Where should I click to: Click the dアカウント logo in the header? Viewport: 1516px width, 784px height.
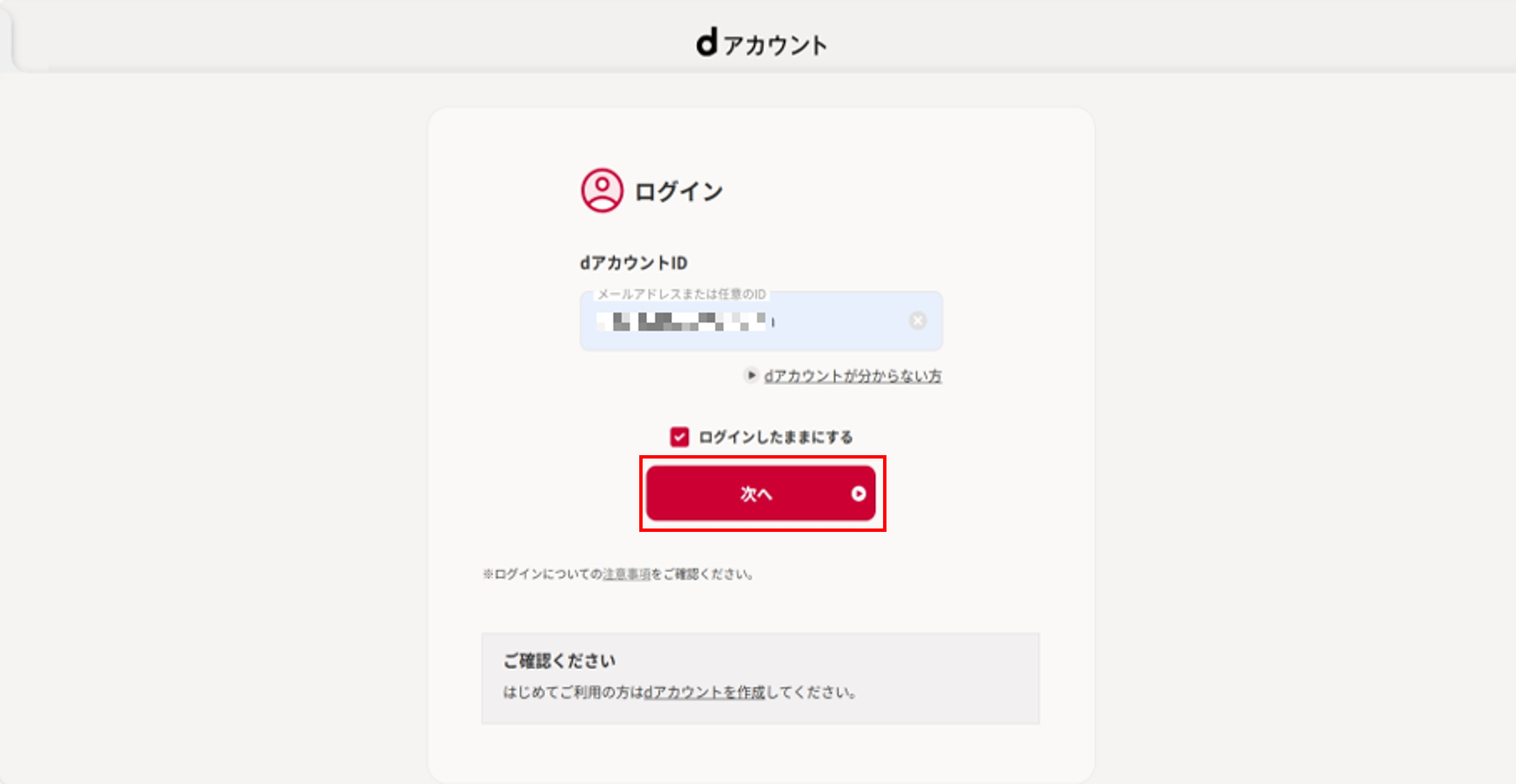coord(762,43)
